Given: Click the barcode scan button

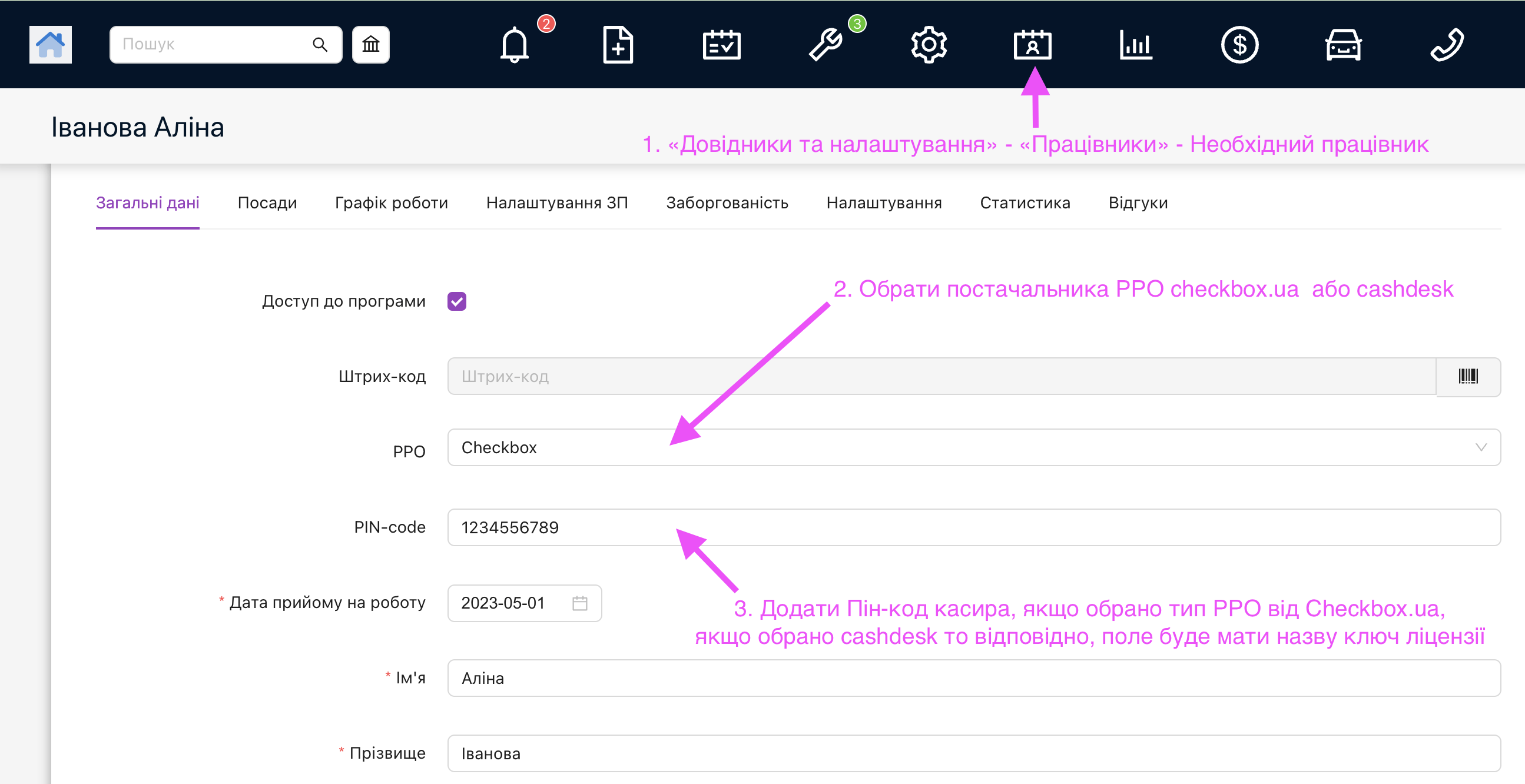Looking at the screenshot, I should (x=1467, y=376).
